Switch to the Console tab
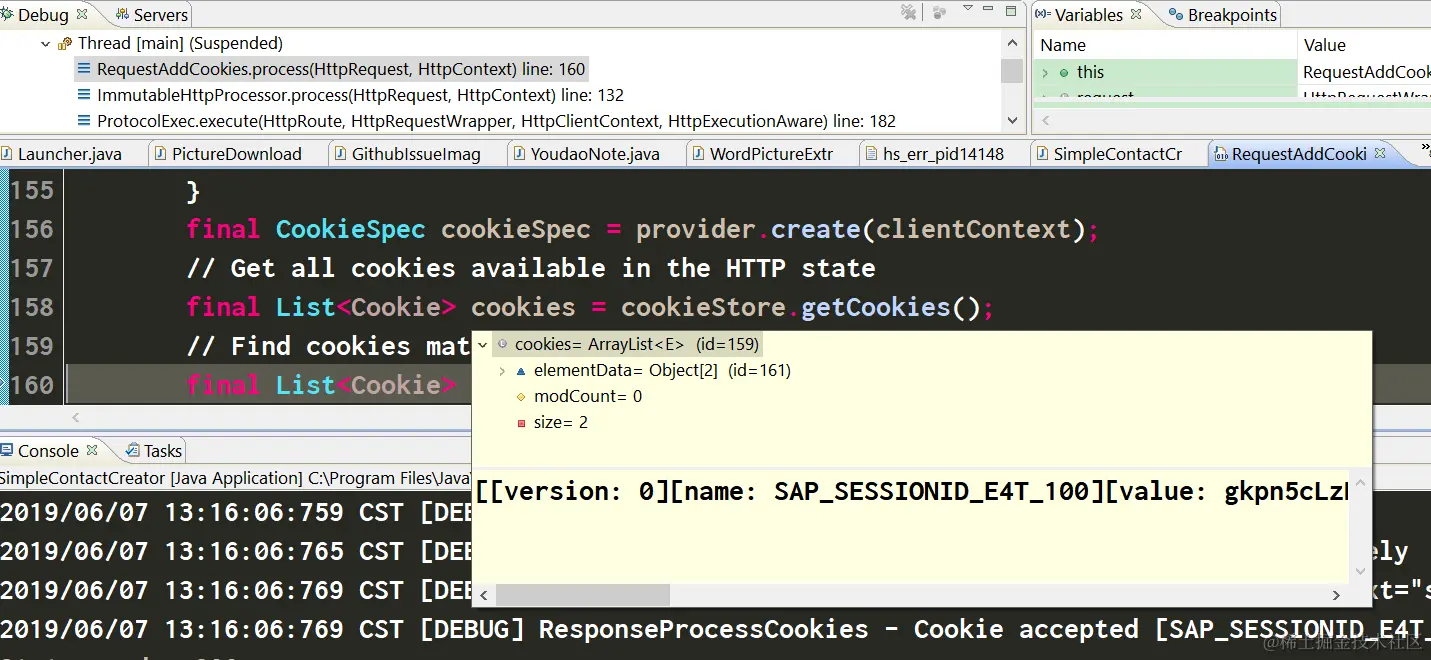Image resolution: width=1431 pixels, height=660 pixels. (x=48, y=451)
